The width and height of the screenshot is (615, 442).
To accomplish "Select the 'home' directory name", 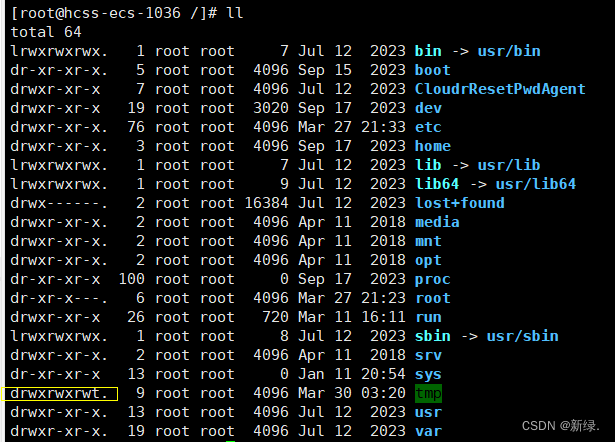I will tap(433, 146).
